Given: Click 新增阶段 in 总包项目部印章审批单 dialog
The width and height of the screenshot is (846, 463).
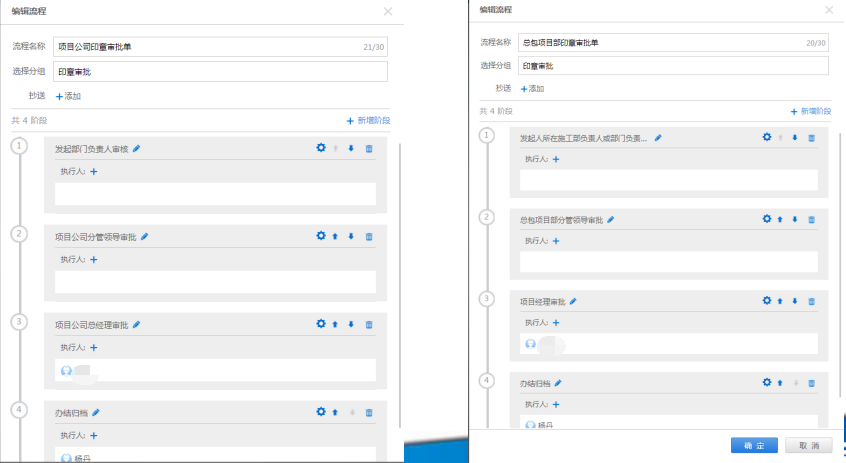Looking at the screenshot, I should tap(811, 112).
